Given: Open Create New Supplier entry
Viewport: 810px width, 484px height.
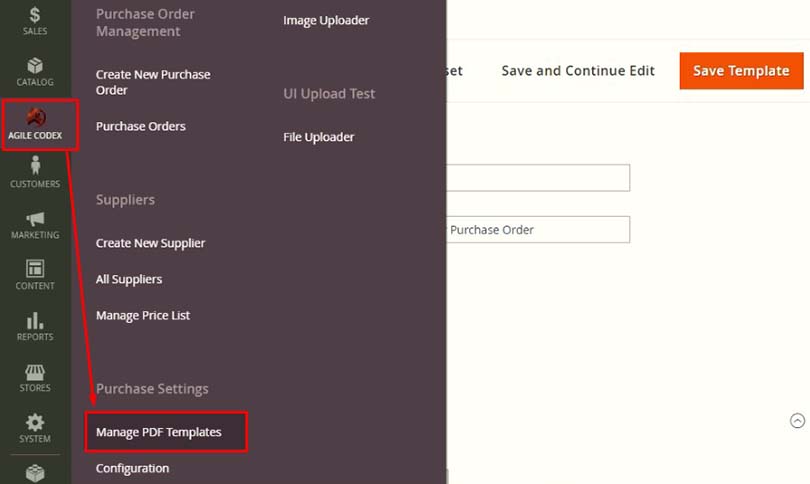Looking at the screenshot, I should (x=150, y=243).
